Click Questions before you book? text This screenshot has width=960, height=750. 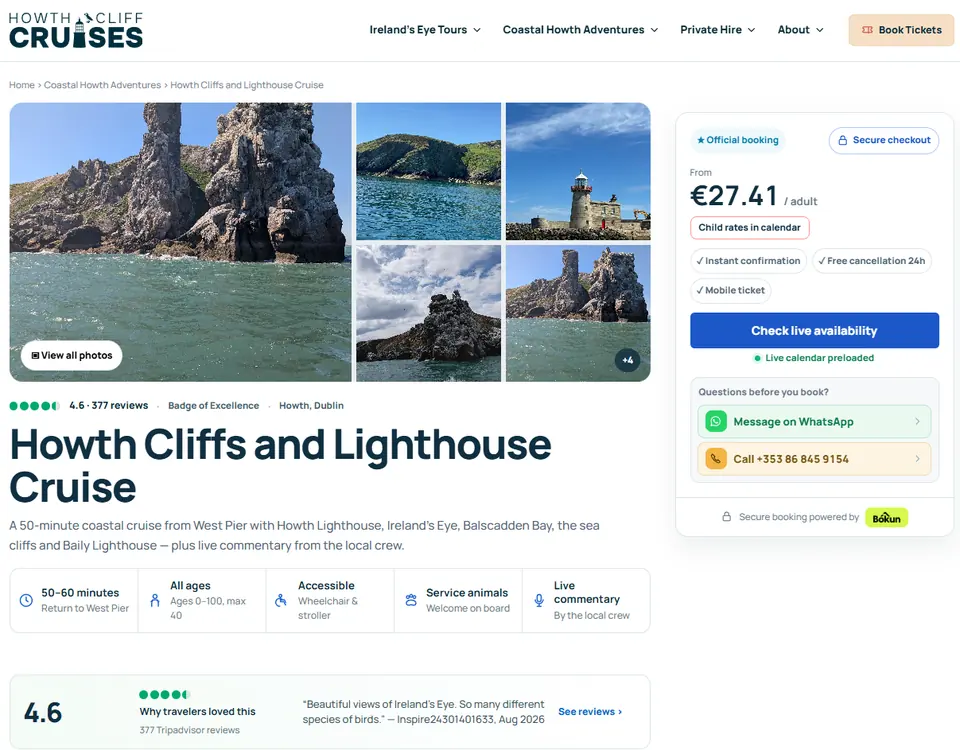(763, 392)
